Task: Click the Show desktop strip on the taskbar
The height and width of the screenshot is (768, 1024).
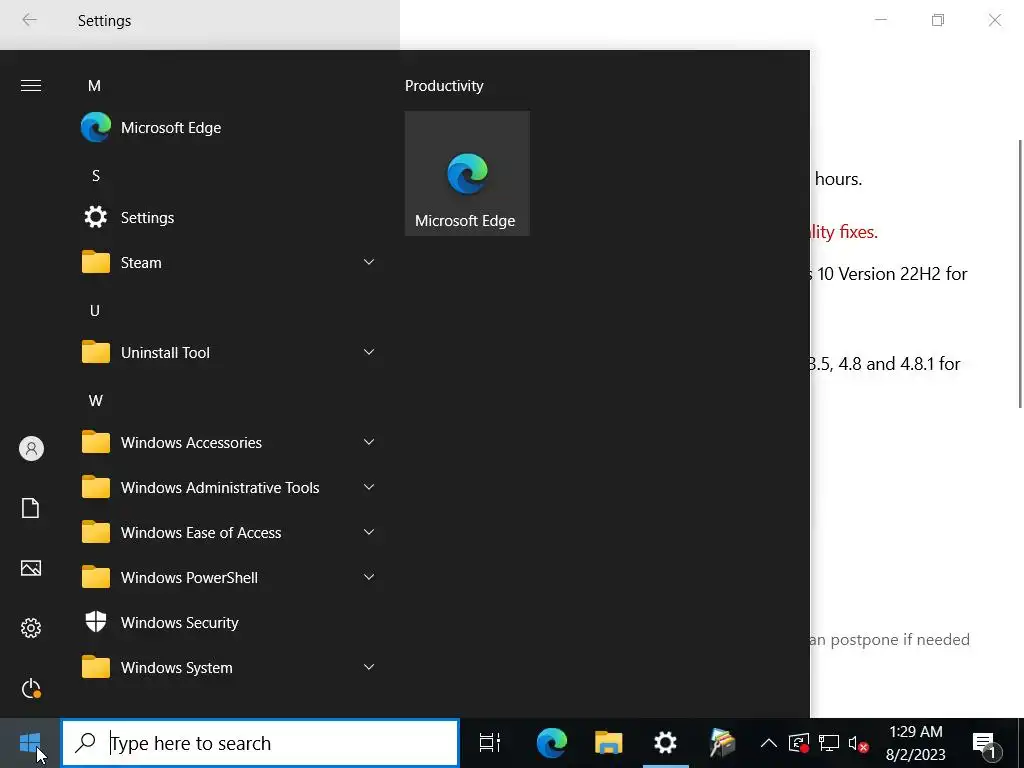Action: [1021, 743]
